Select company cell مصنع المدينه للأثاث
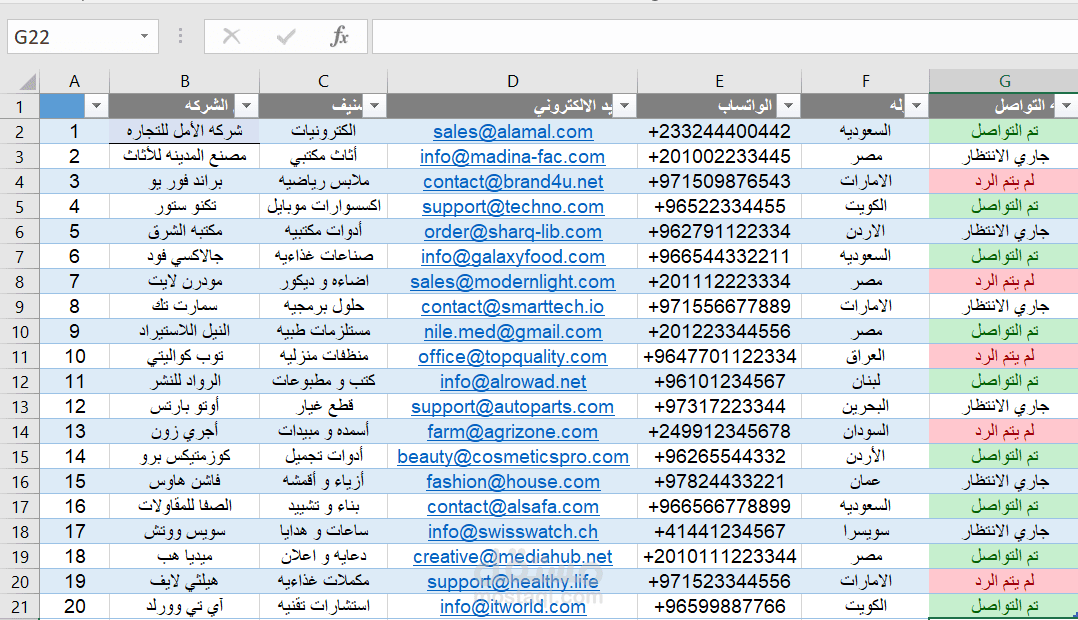 [184, 157]
